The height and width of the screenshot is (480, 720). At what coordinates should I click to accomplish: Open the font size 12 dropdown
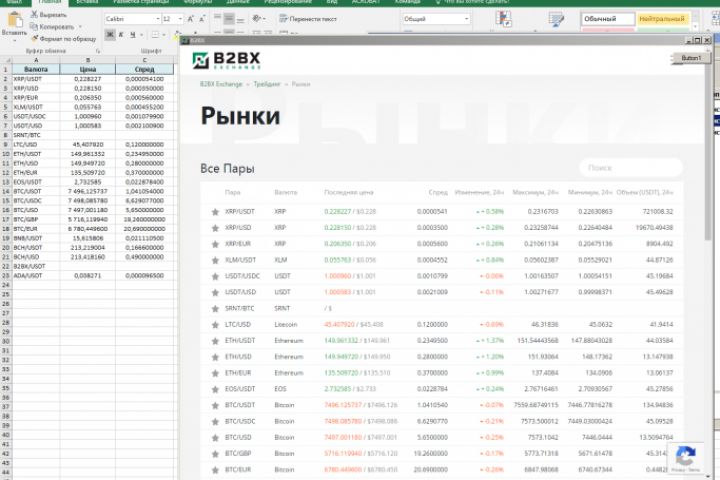point(180,19)
